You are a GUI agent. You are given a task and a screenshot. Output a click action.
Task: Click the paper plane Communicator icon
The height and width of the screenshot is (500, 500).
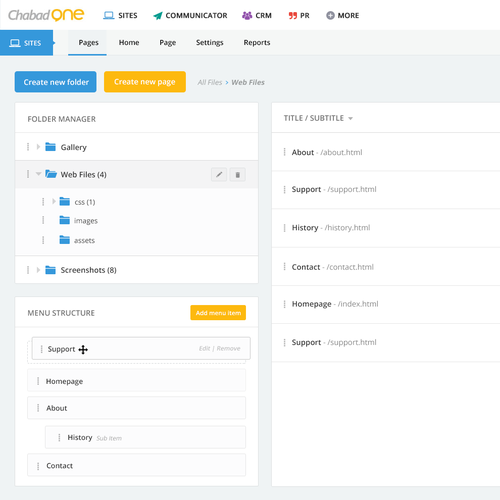158,16
